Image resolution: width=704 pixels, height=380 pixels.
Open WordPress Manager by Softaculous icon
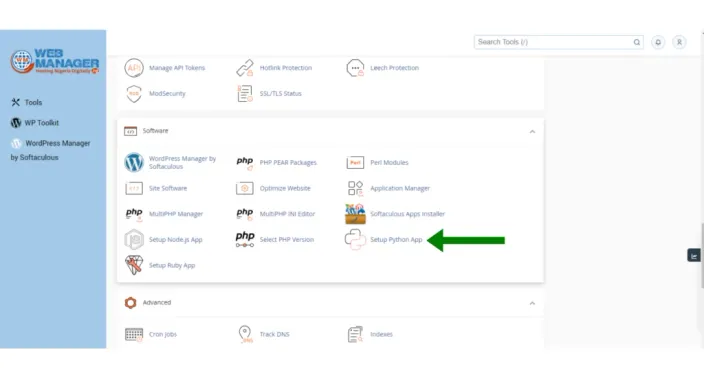point(134,162)
